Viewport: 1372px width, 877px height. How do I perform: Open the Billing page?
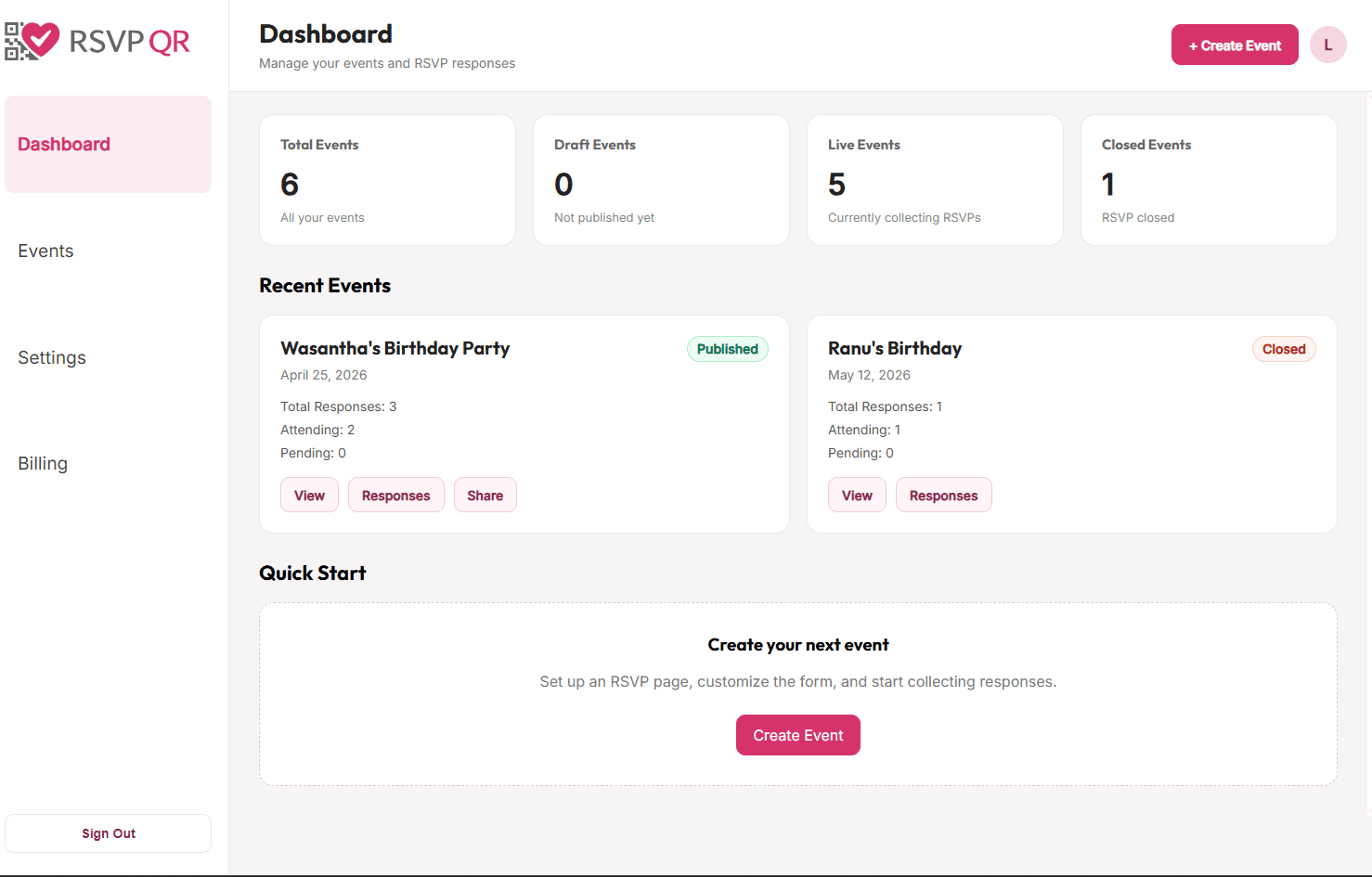pyautogui.click(x=43, y=463)
